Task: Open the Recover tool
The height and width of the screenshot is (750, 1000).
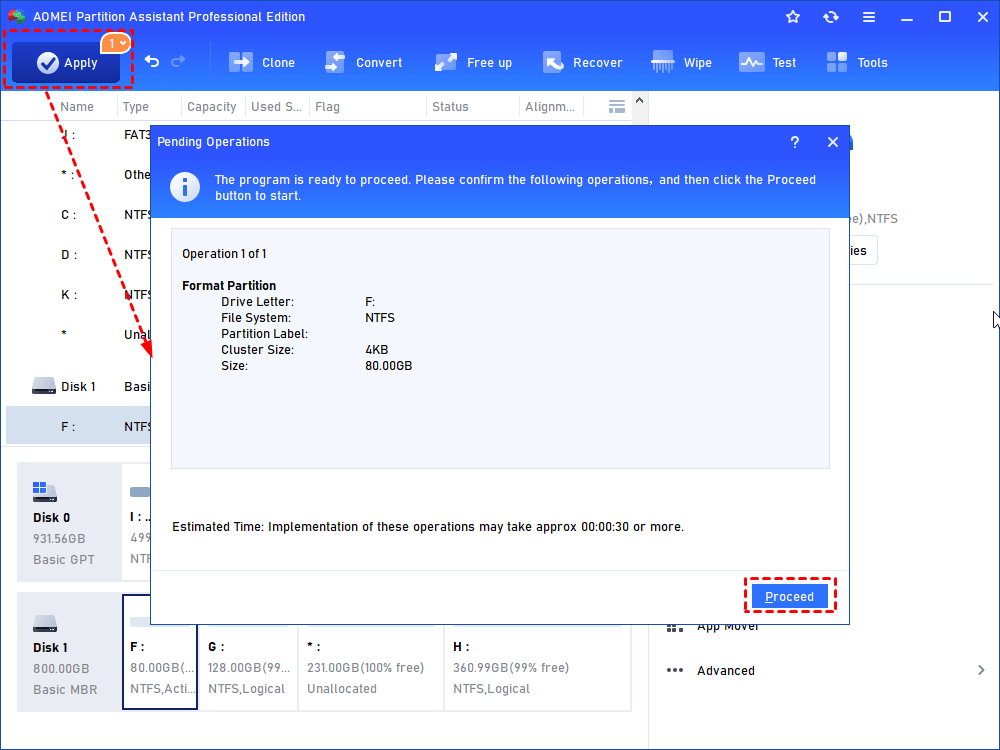Action: (582, 62)
